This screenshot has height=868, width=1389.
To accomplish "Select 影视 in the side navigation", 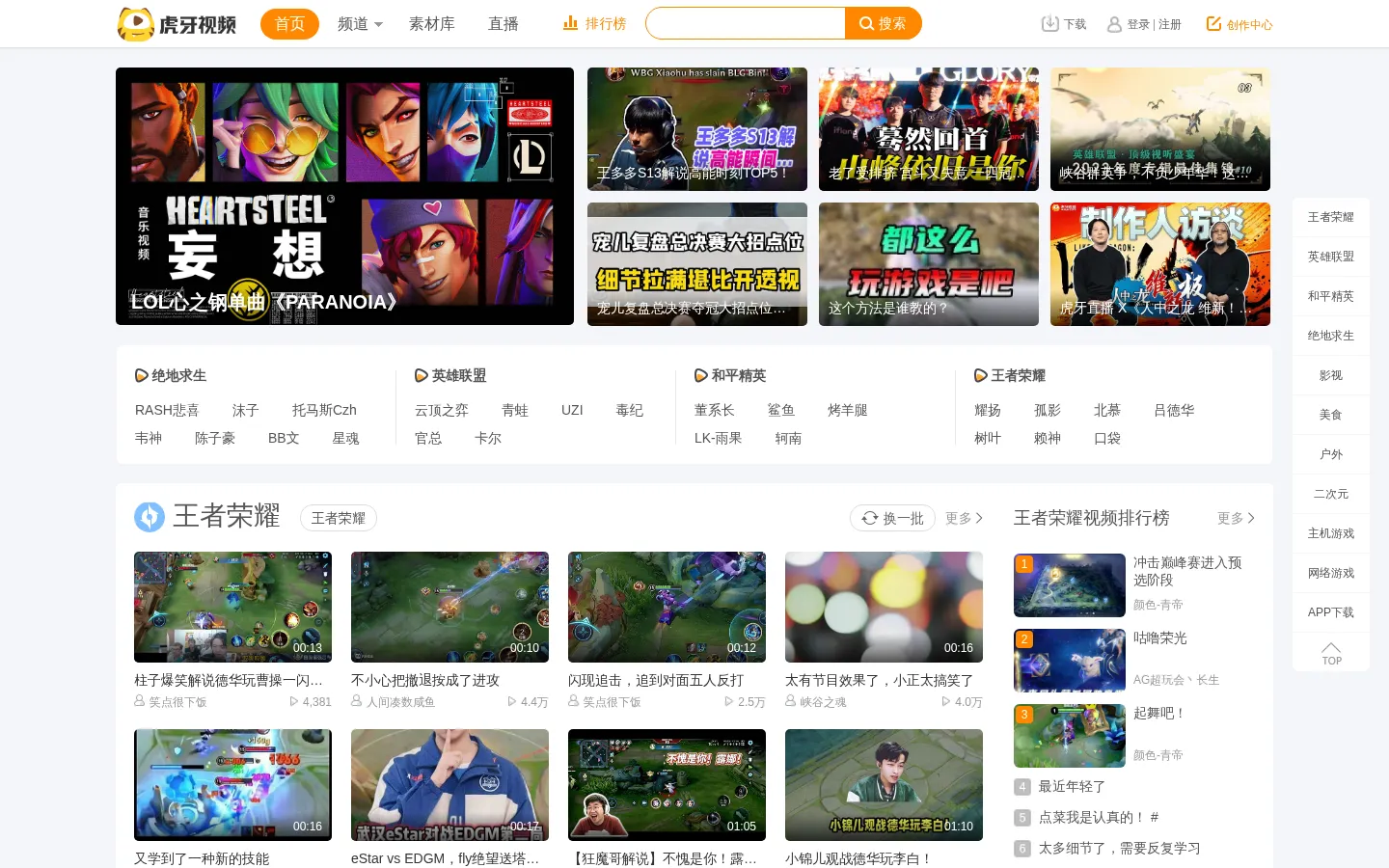I will coord(1331,375).
